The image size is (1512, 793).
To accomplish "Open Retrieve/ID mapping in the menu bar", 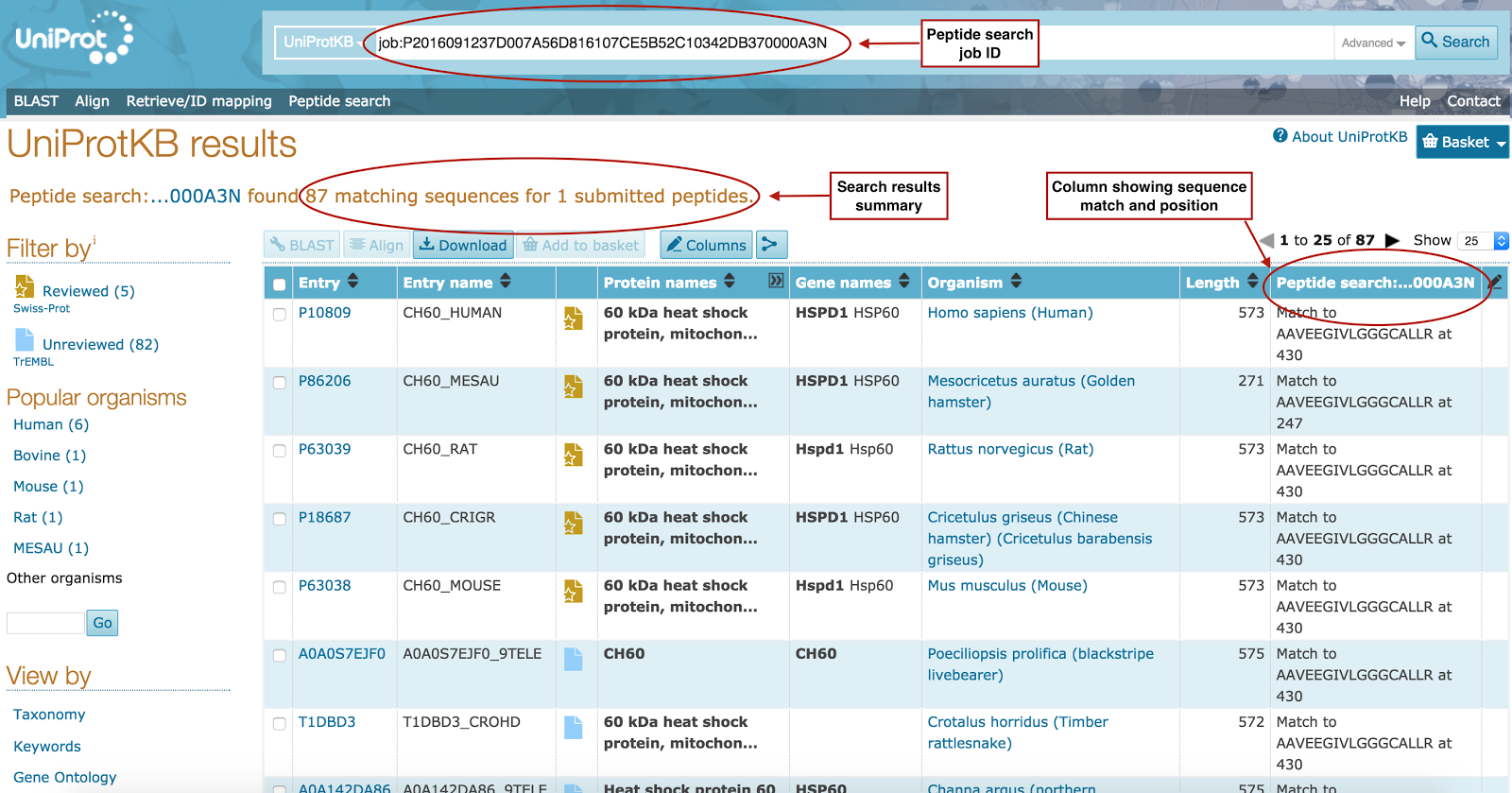I will (x=198, y=101).
